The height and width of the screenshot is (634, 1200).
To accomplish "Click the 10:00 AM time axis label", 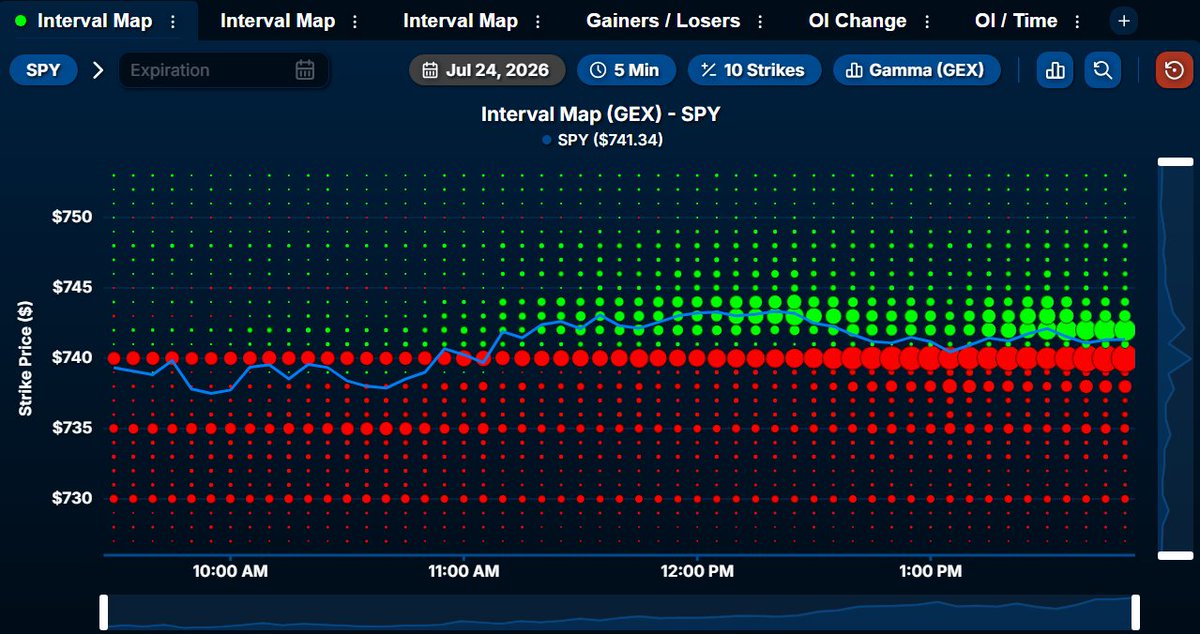I will coord(230,572).
